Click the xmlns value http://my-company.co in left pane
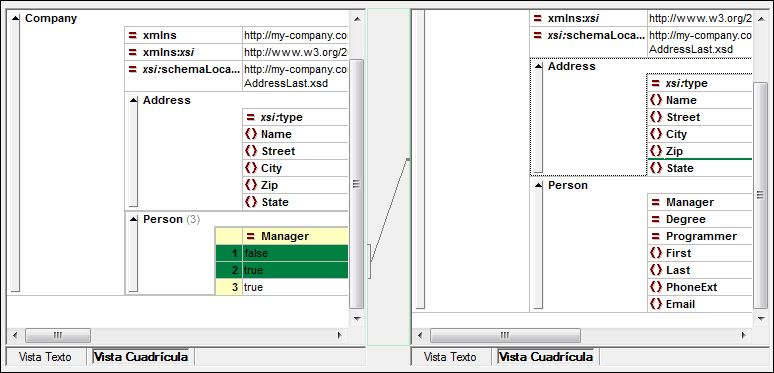Screen dimensions: 774x373 pyautogui.click(x=296, y=36)
